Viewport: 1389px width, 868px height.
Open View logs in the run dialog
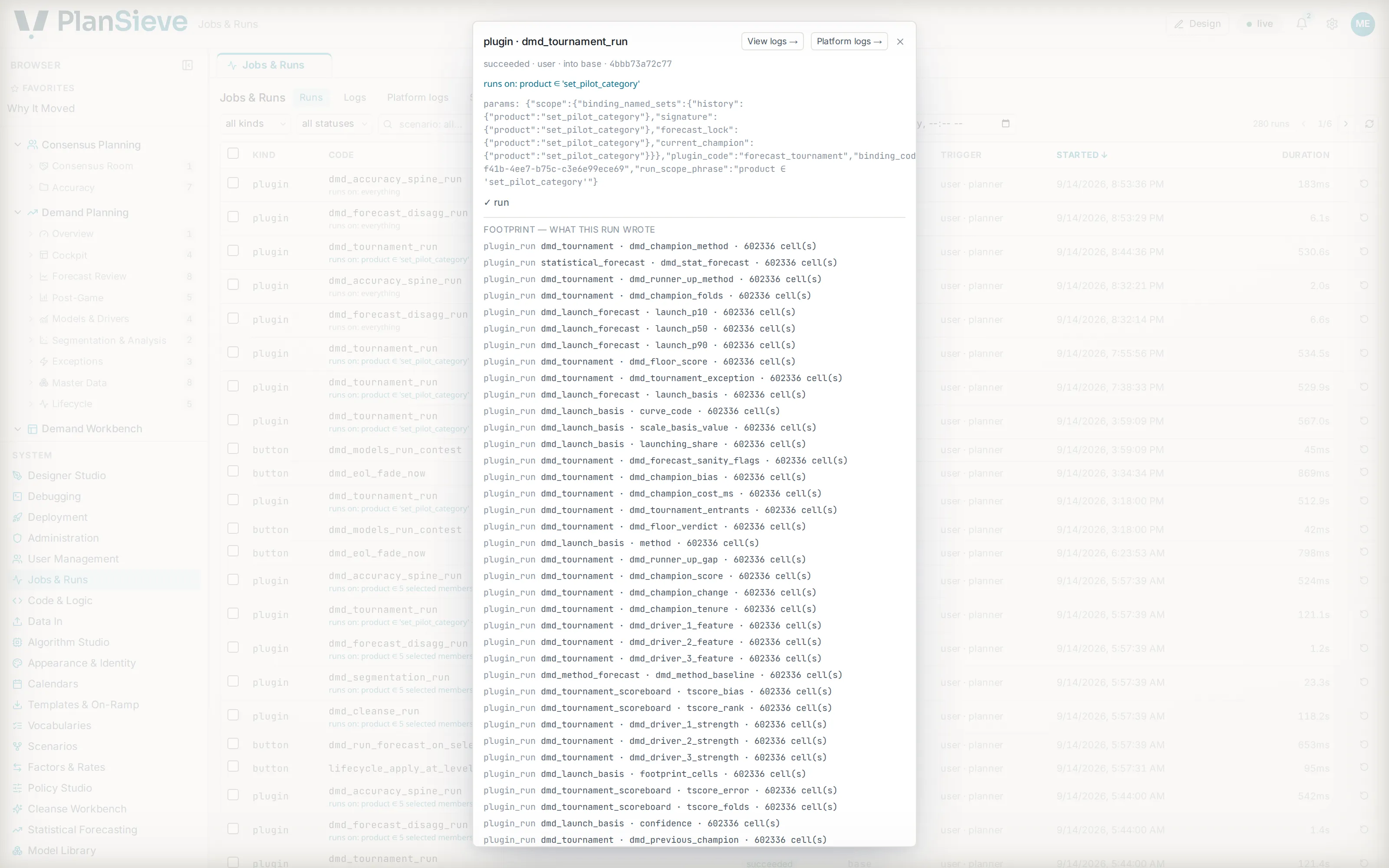coord(772,41)
